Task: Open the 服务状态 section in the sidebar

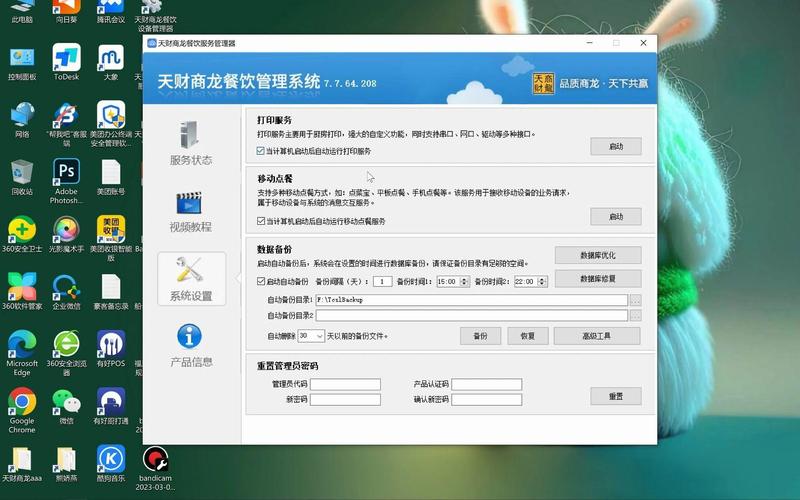Action: click(x=191, y=143)
